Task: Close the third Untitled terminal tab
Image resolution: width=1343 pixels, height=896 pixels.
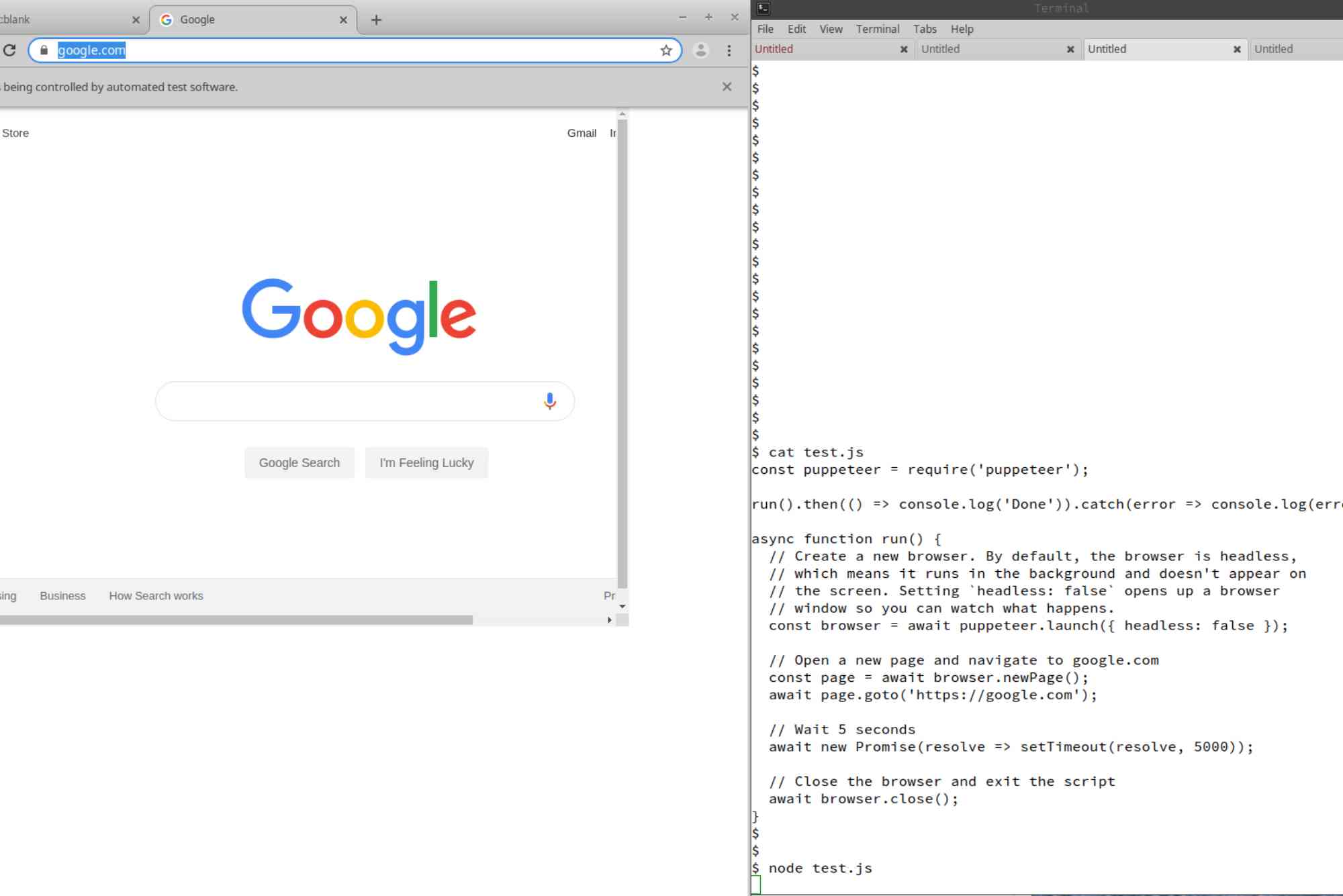Action: 1237,49
